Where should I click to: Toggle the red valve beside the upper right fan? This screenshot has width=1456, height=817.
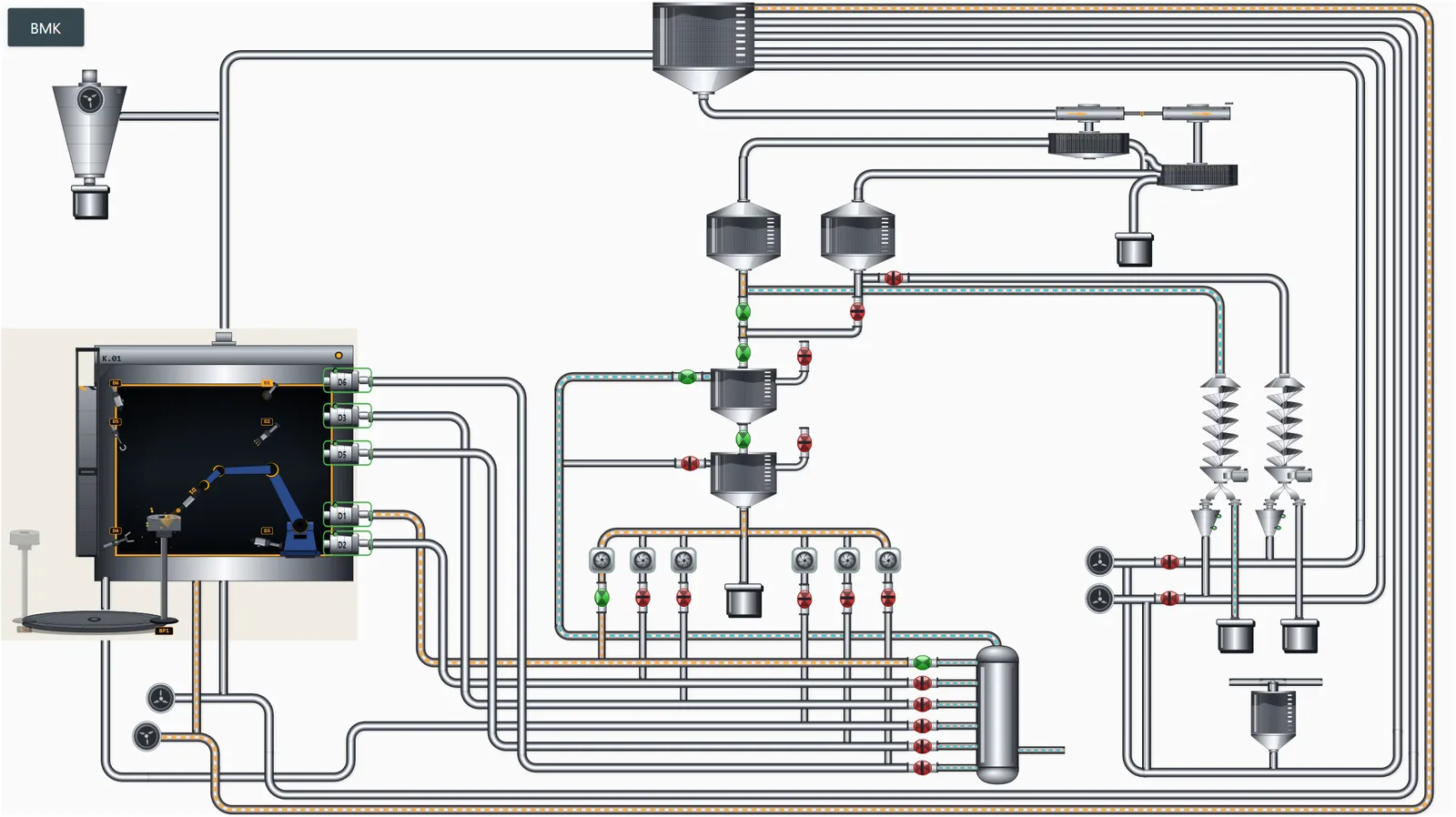[x=1169, y=562]
